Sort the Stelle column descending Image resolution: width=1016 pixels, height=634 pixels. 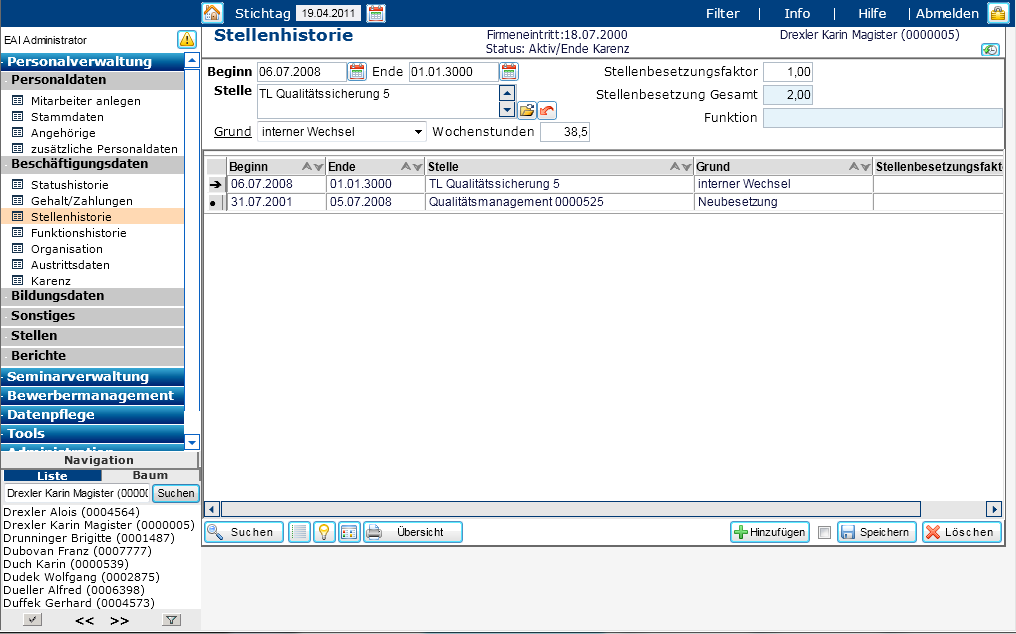686,167
